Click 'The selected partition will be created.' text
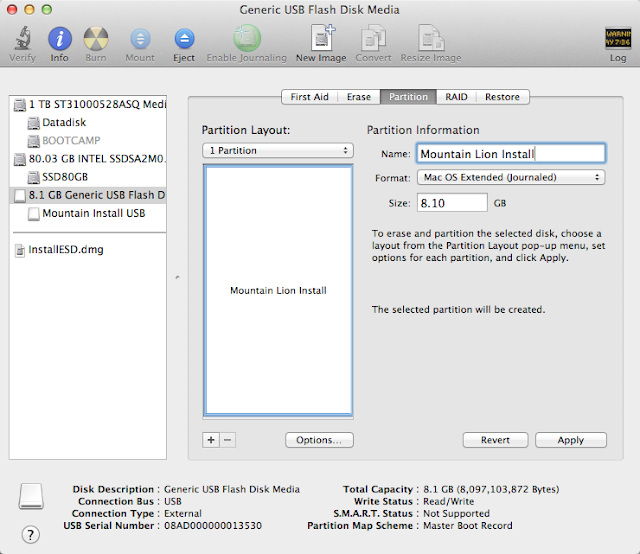 pos(458,310)
